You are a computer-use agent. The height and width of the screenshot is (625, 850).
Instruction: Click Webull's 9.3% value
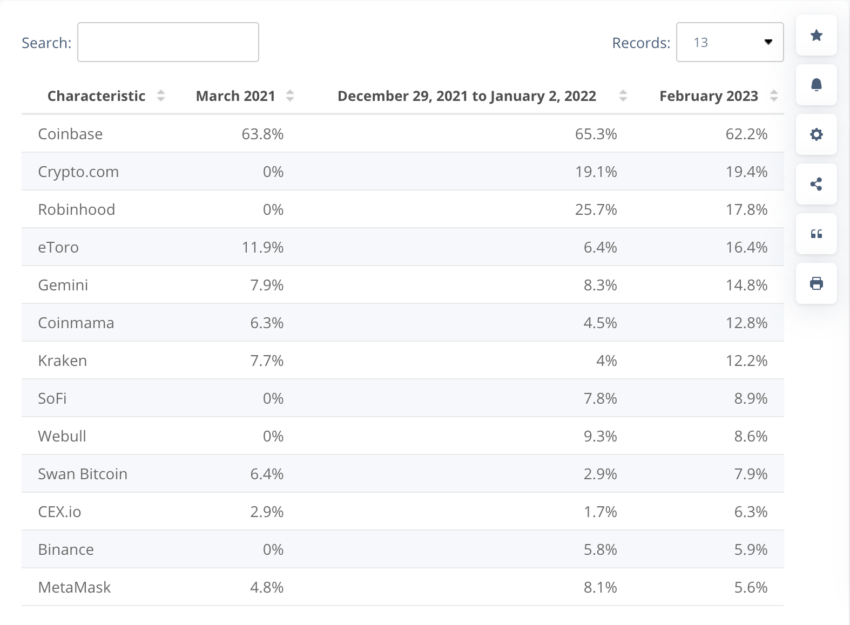click(x=600, y=436)
